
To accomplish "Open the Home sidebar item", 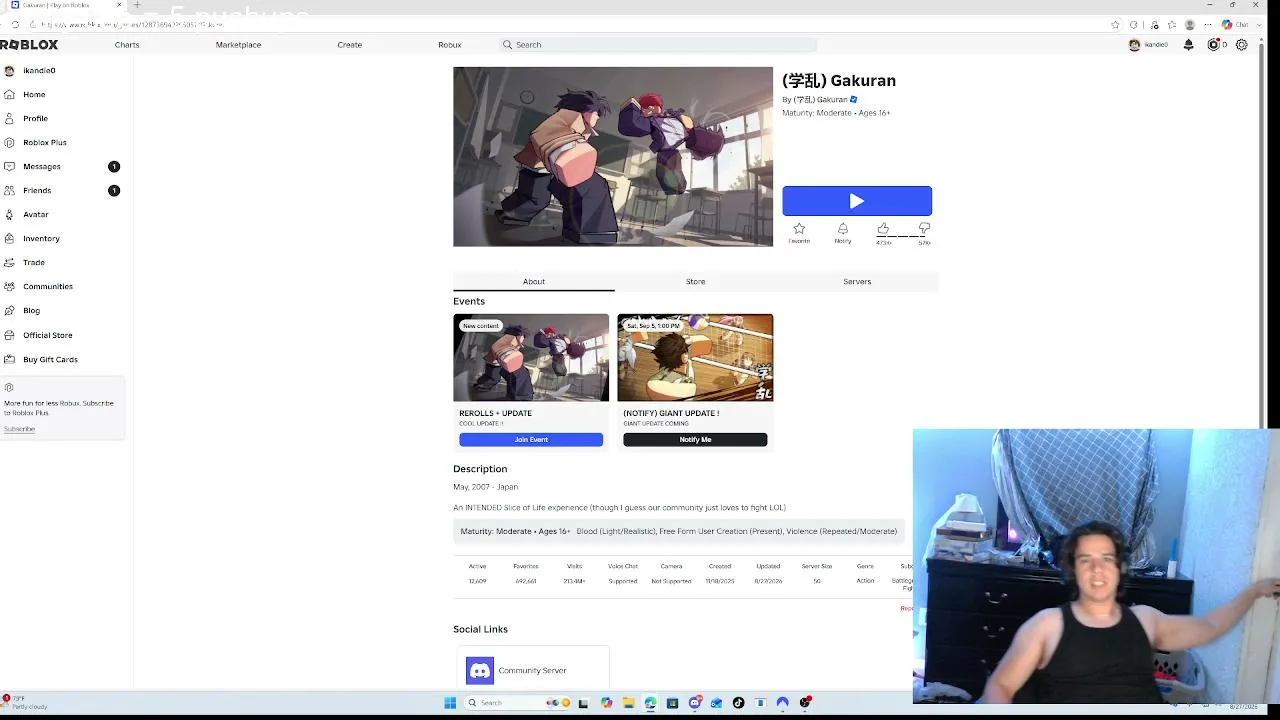I will (34, 94).
